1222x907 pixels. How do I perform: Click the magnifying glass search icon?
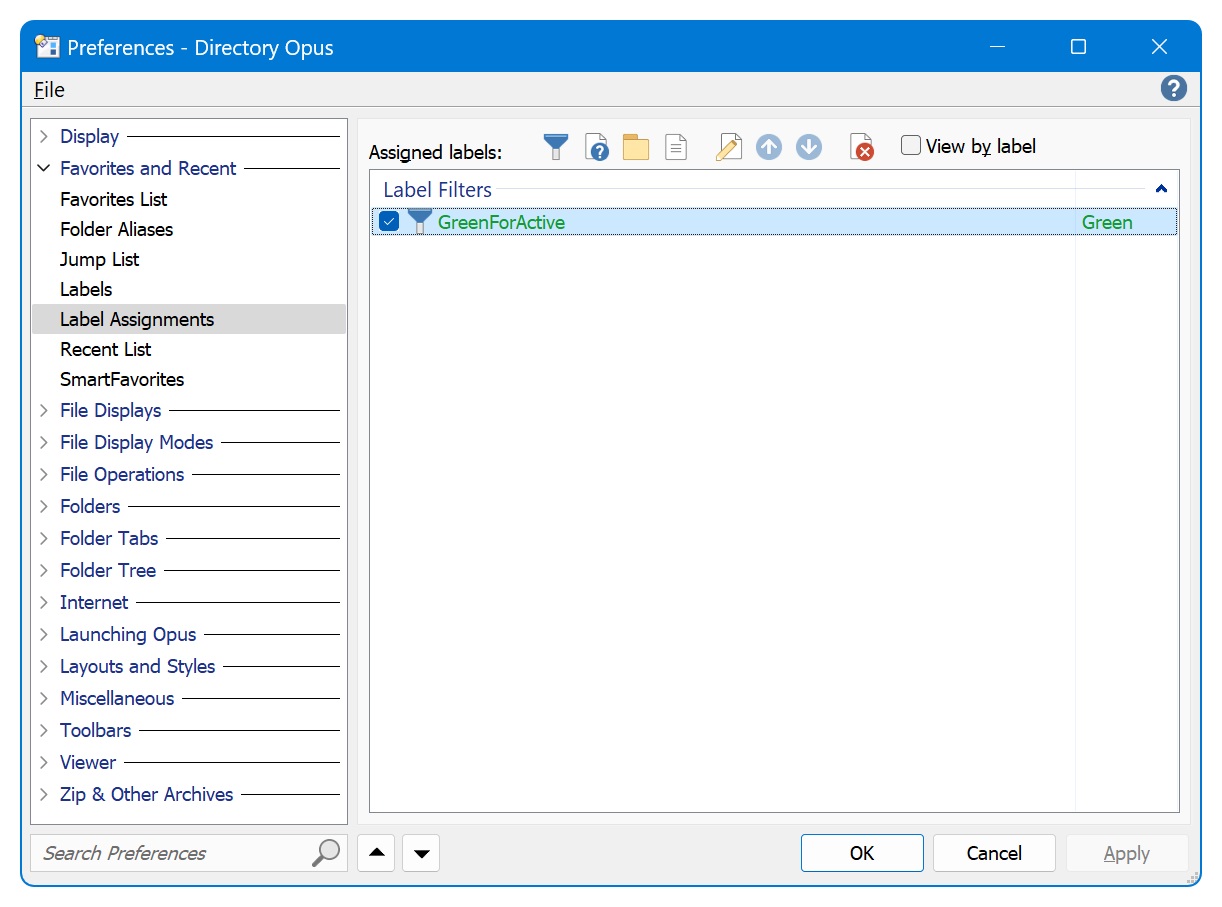(x=326, y=853)
